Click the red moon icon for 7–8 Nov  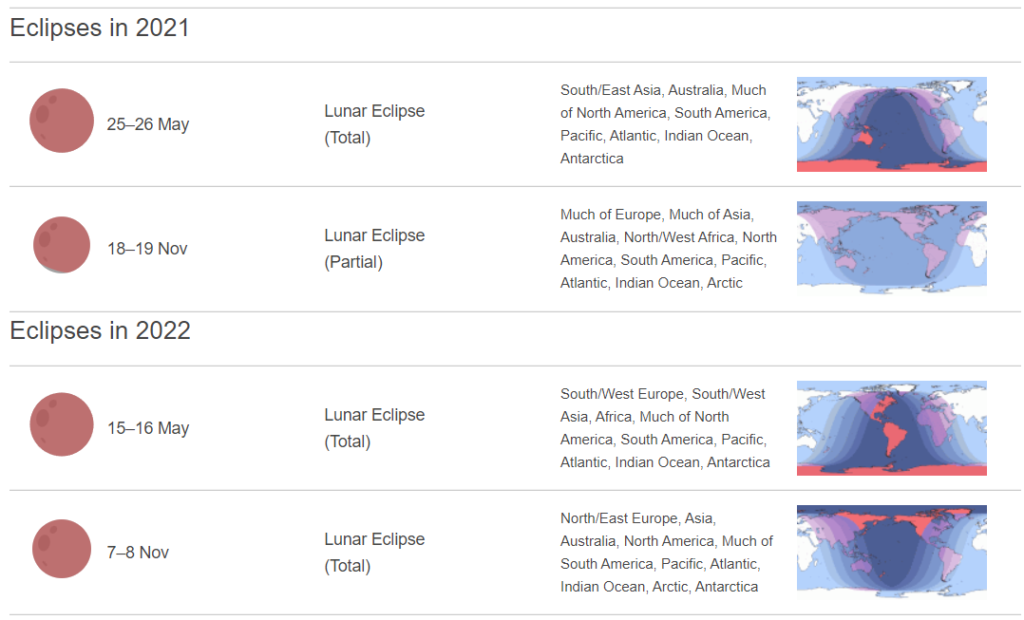[x=61, y=549]
